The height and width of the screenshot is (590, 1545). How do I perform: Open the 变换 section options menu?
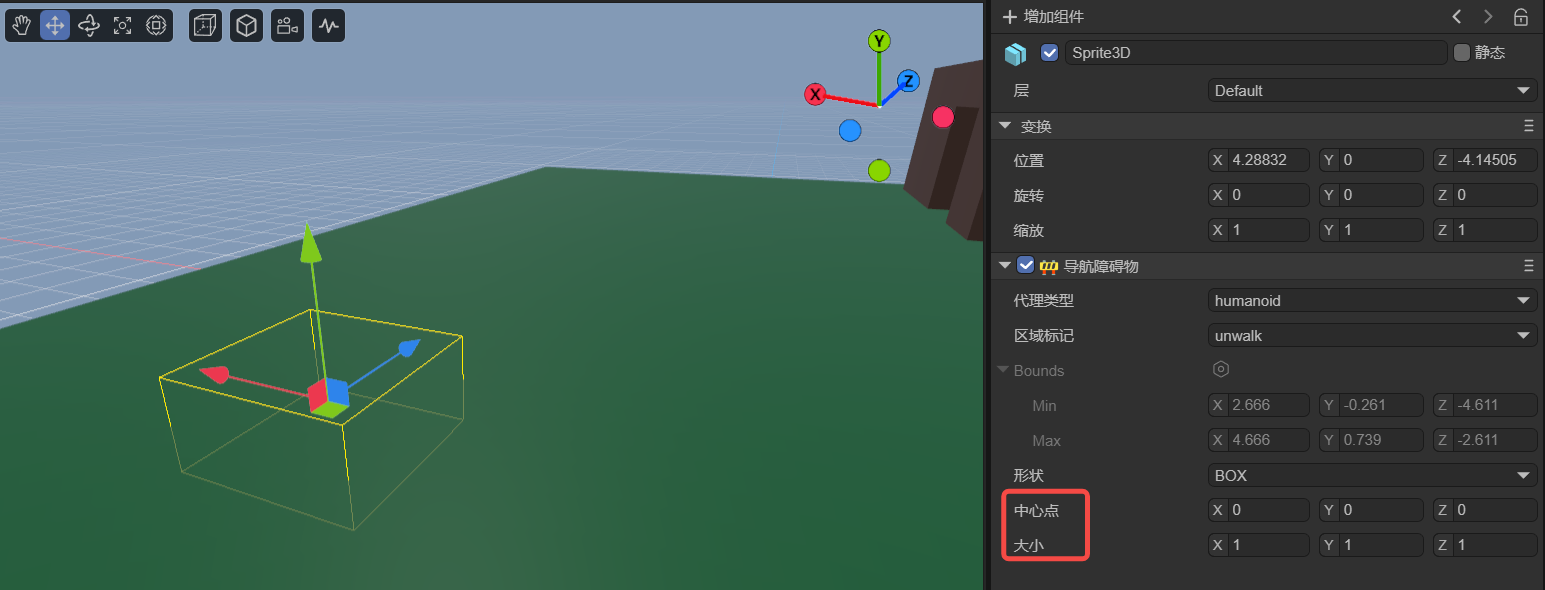click(1528, 126)
